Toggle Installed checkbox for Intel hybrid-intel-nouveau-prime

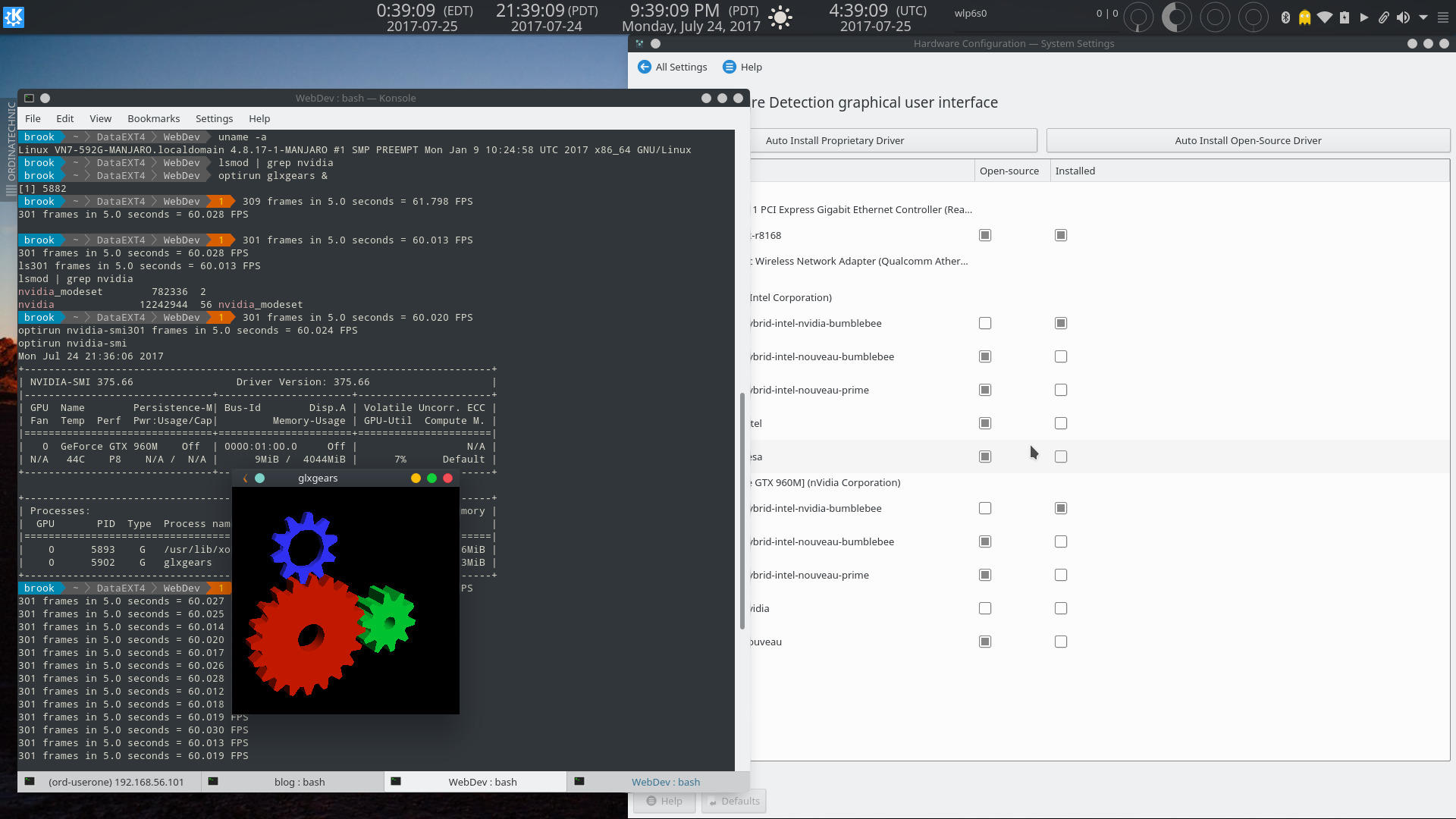point(1061,390)
